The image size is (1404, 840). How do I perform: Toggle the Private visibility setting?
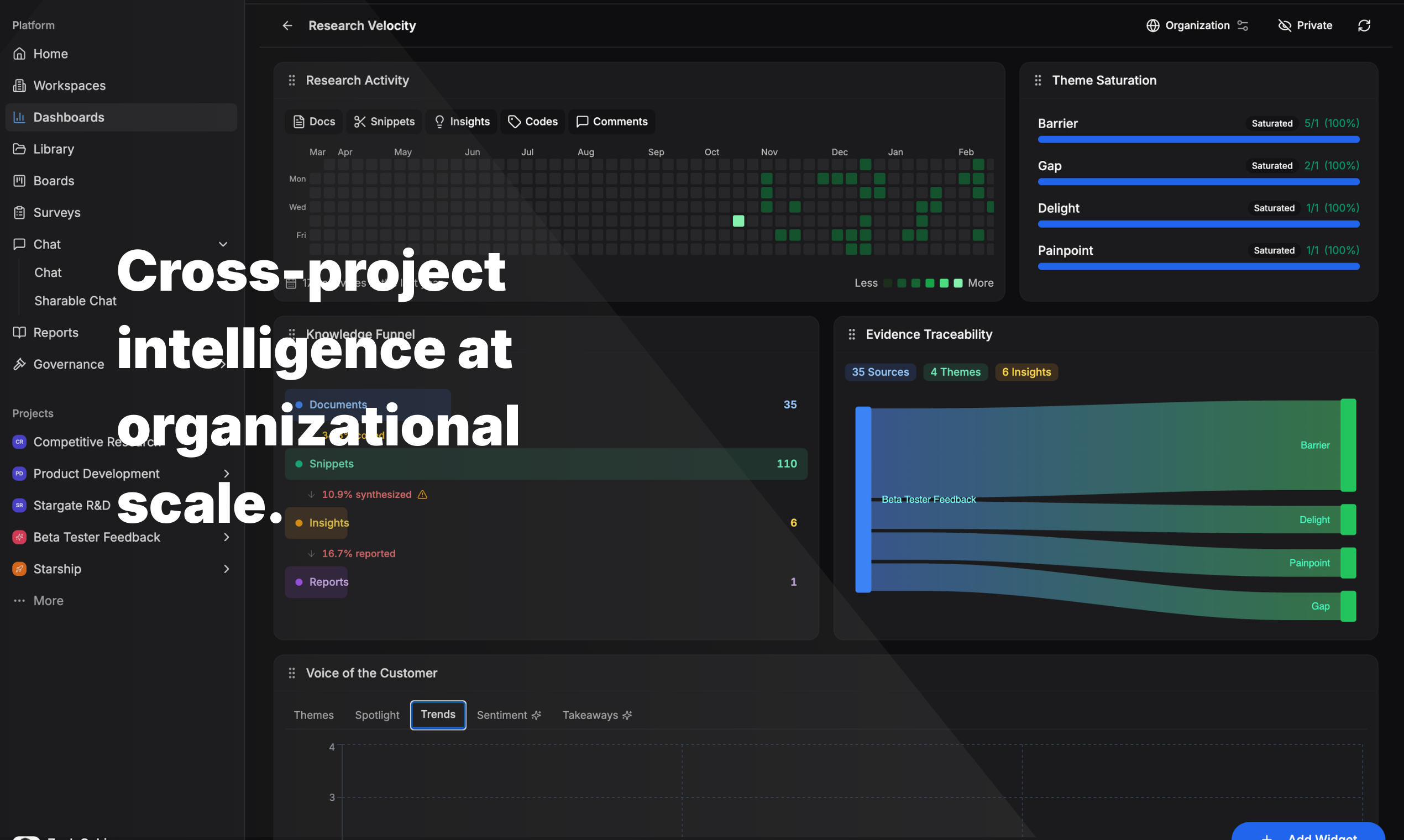point(1305,25)
